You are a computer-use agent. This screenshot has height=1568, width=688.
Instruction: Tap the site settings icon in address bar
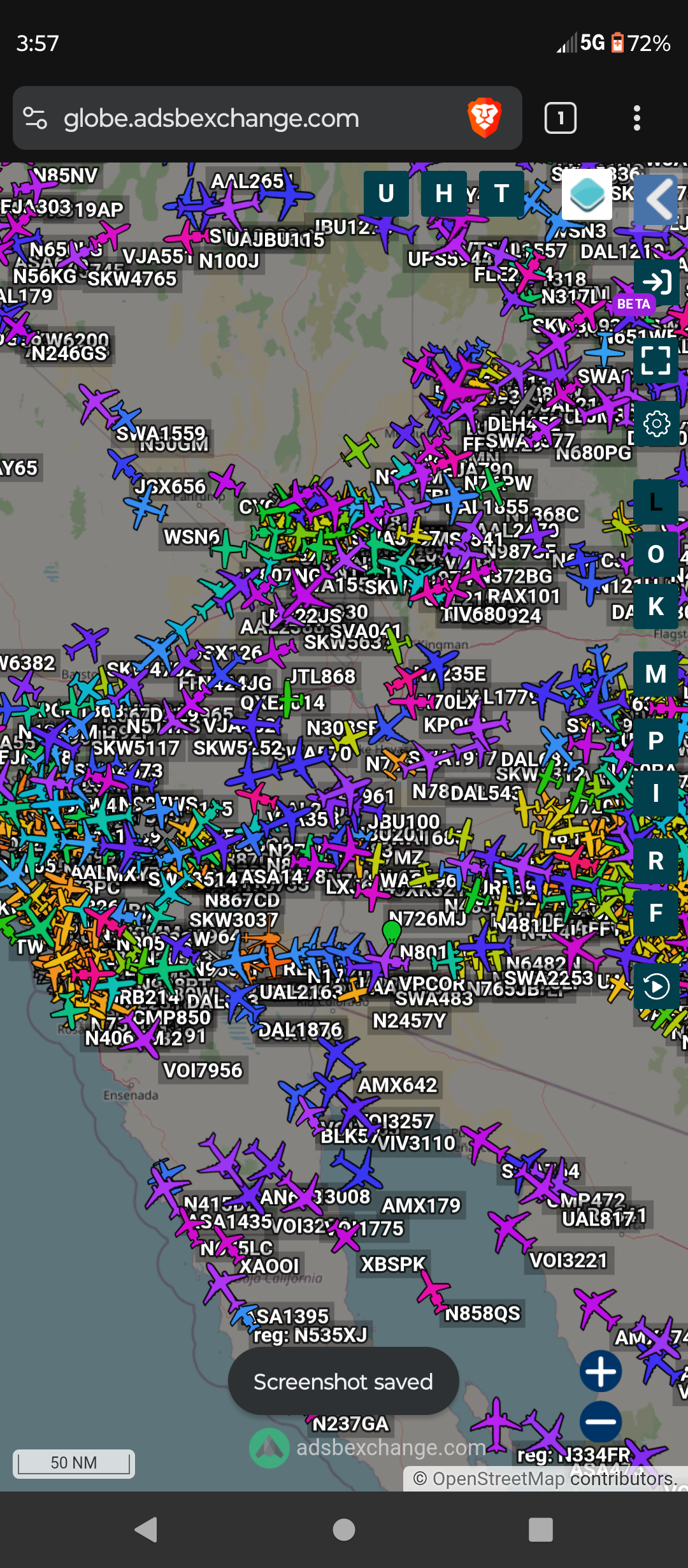coord(35,118)
